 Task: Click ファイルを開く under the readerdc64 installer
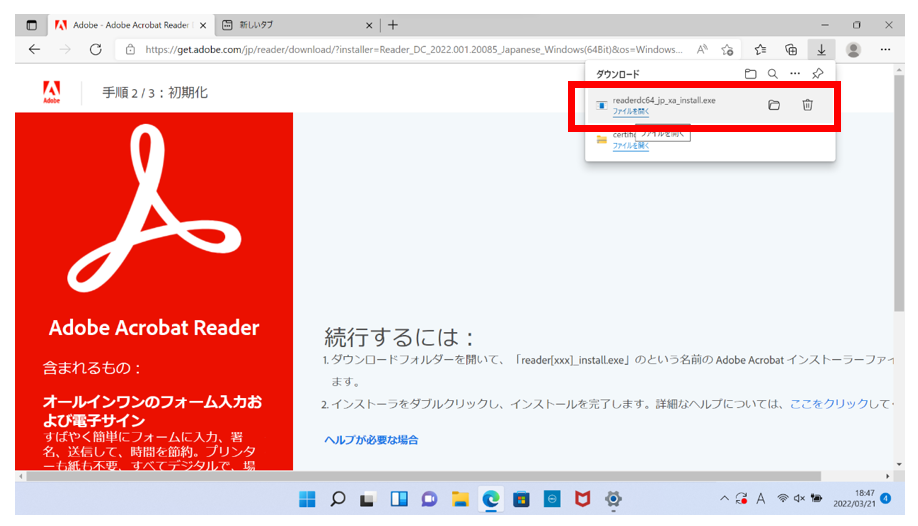coord(631,111)
